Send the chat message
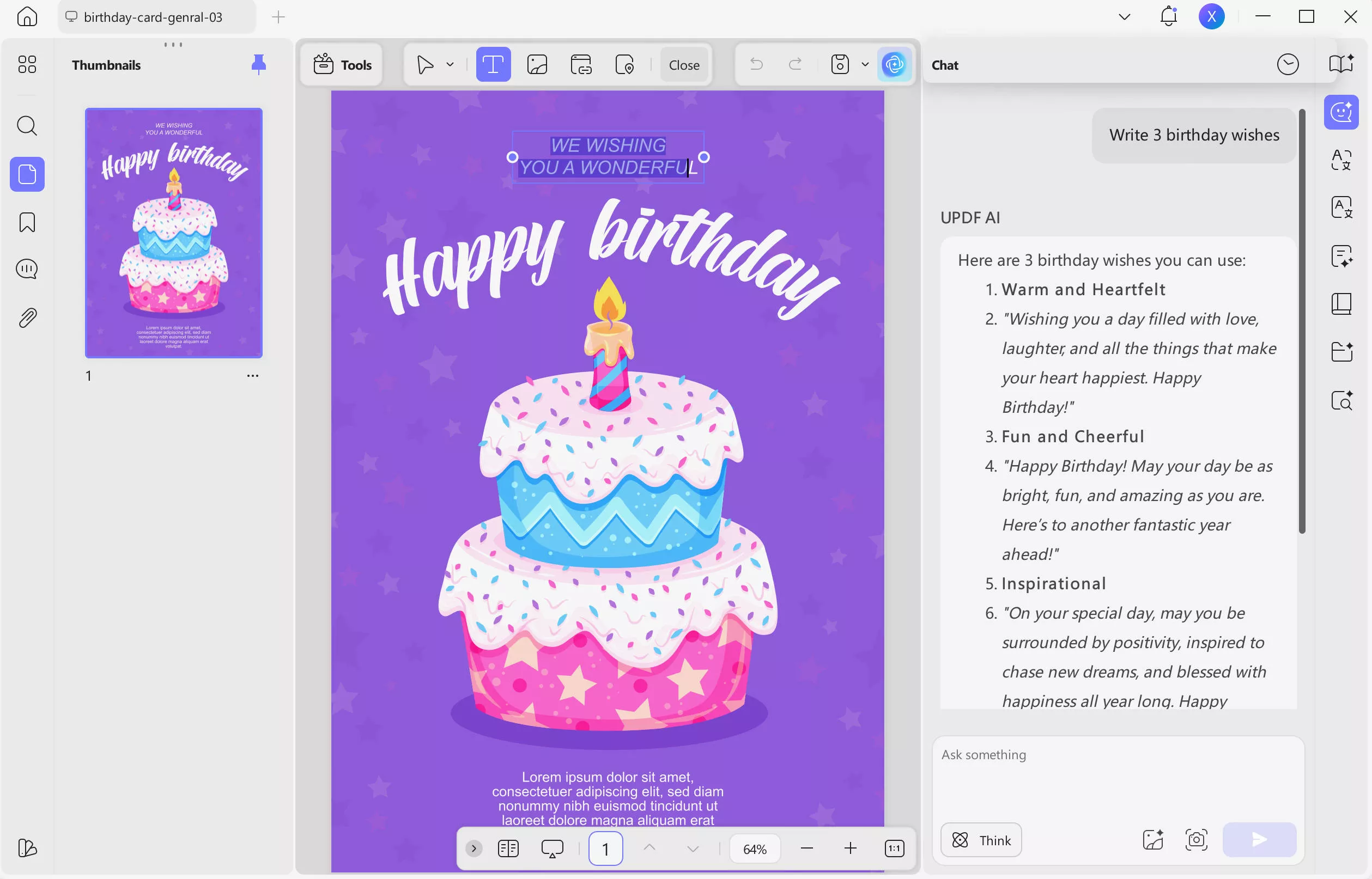 click(1259, 840)
